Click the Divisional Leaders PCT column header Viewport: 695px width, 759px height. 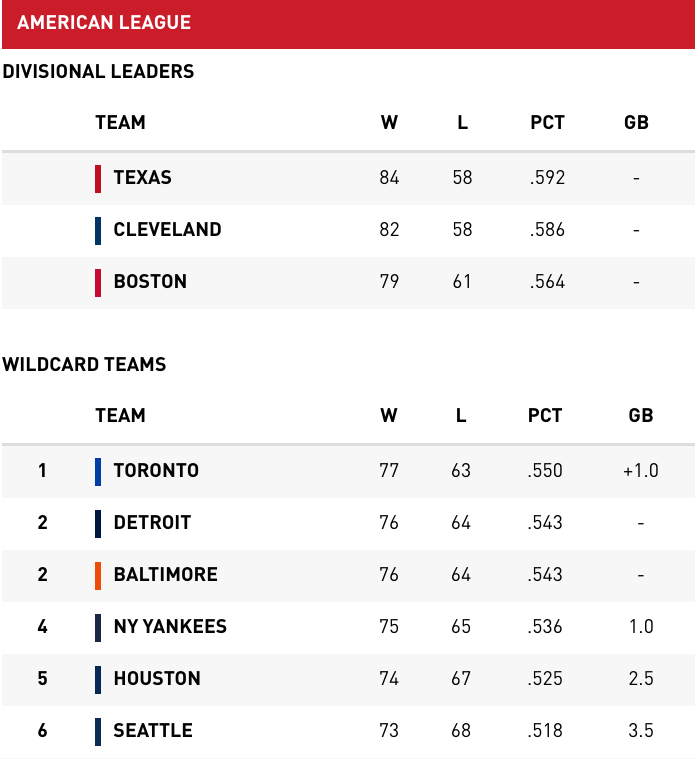coord(547,122)
